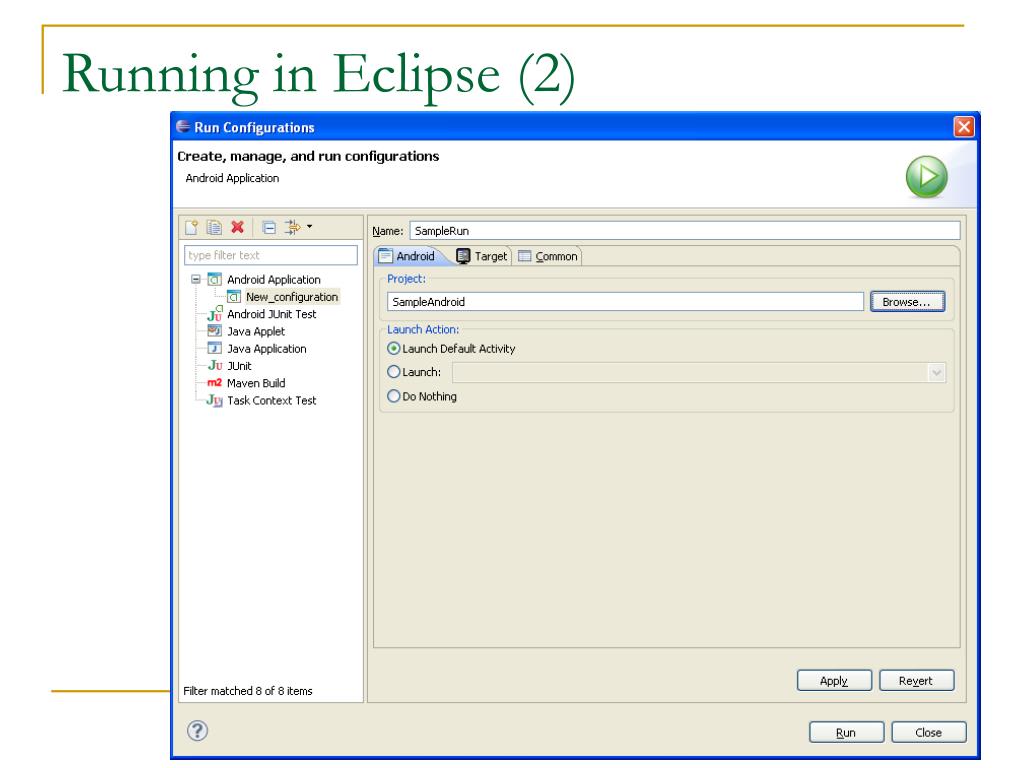Image resolution: width=1024 pixels, height=768 pixels.
Task: Select Android Application tree entry
Action: pos(274,280)
